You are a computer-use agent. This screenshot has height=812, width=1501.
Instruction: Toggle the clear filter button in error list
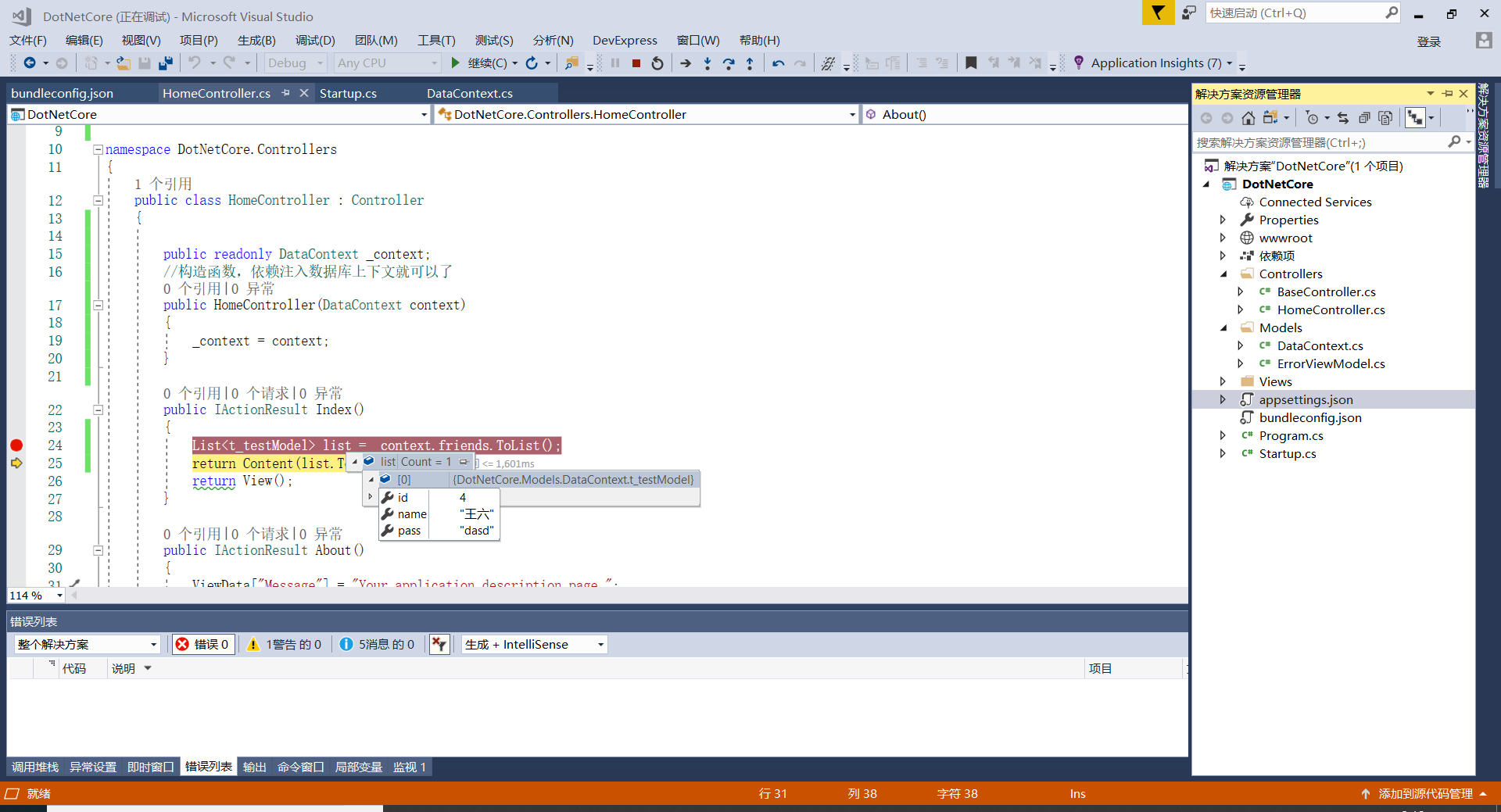(x=439, y=645)
